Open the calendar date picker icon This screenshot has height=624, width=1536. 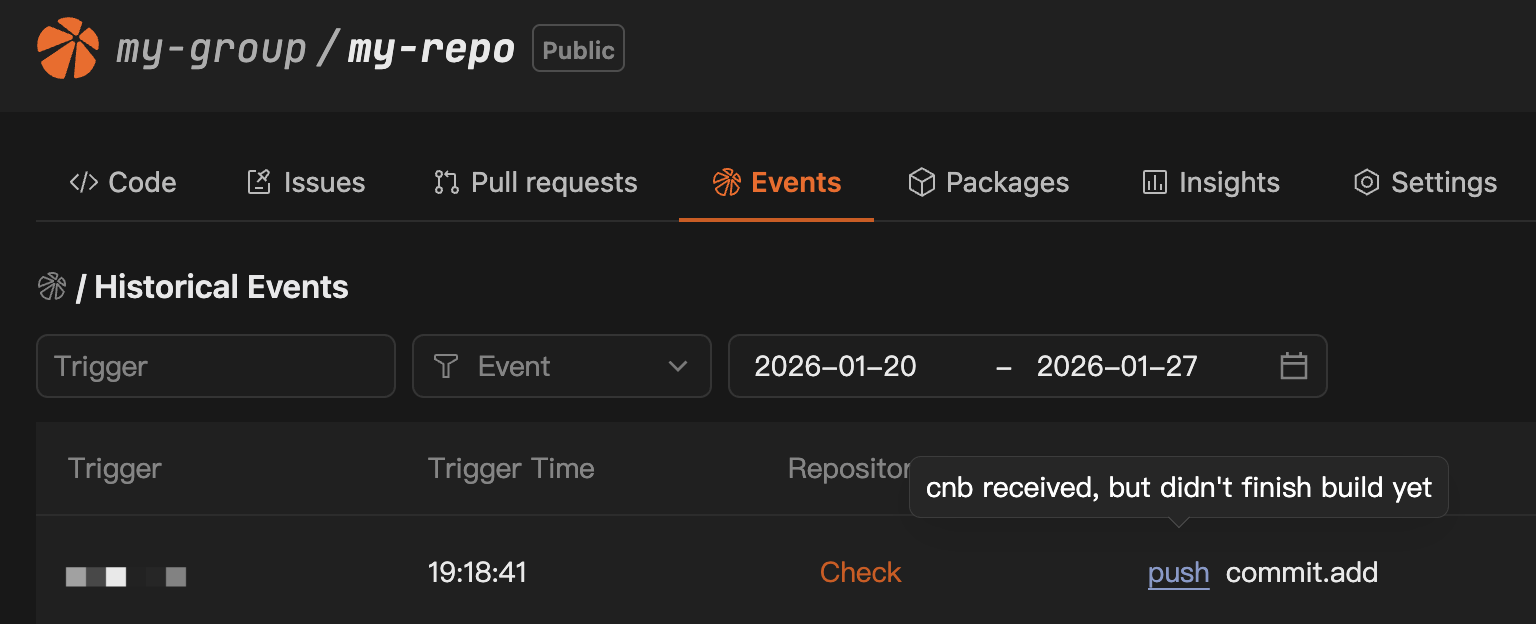tap(1294, 366)
